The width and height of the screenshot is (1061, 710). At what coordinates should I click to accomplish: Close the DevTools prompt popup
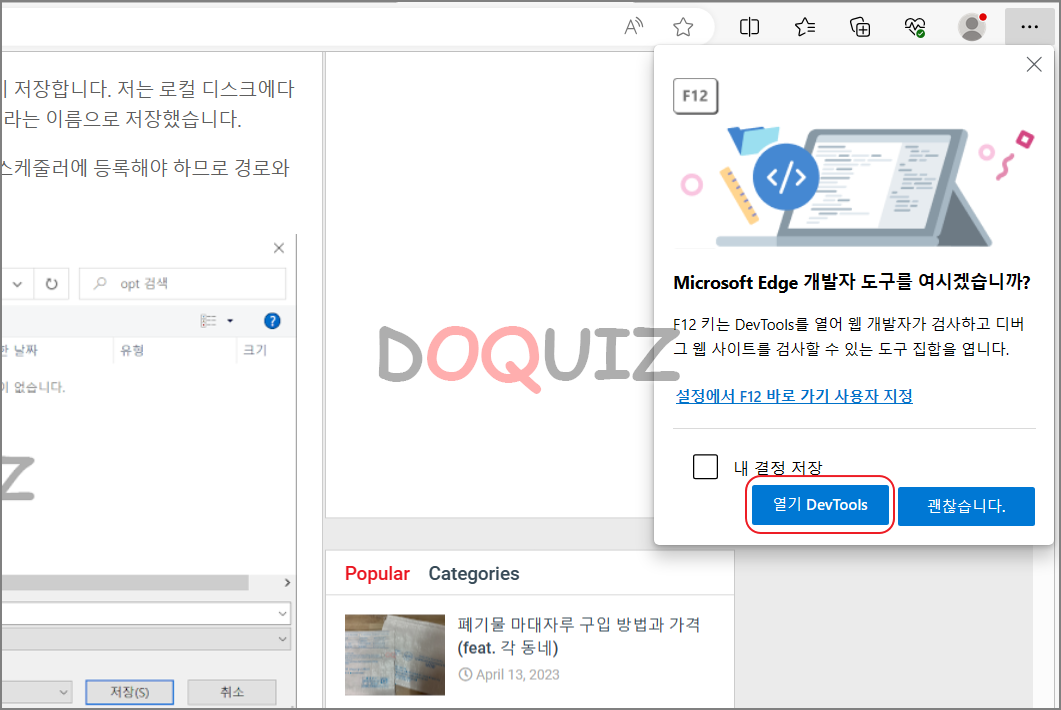(1033, 64)
